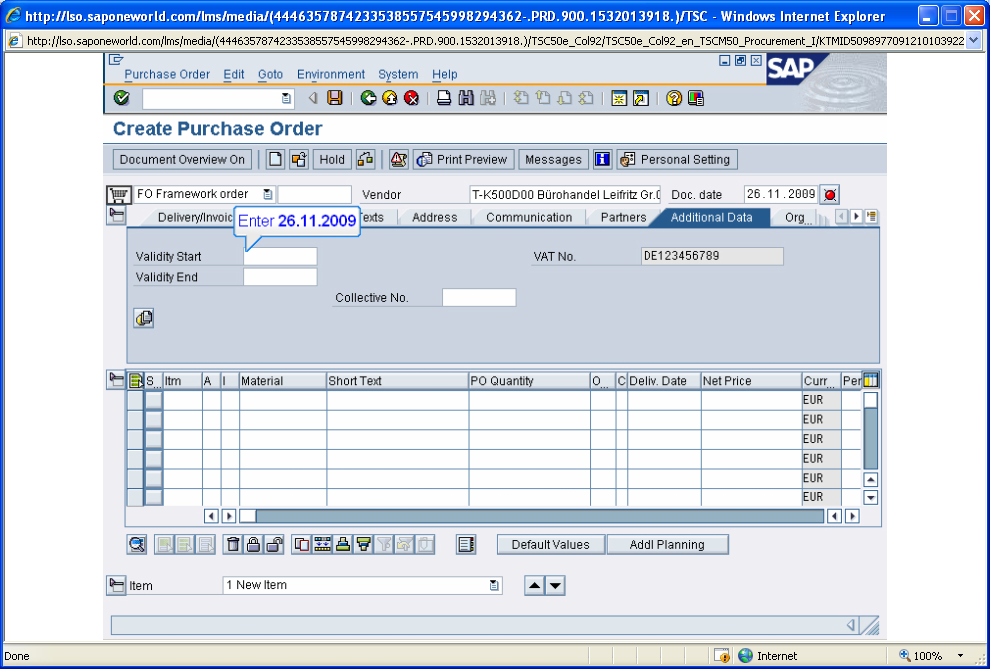990x669 pixels.
Task: Click the Sort ascending icon in item toolbar
Action: pos(342,544)
